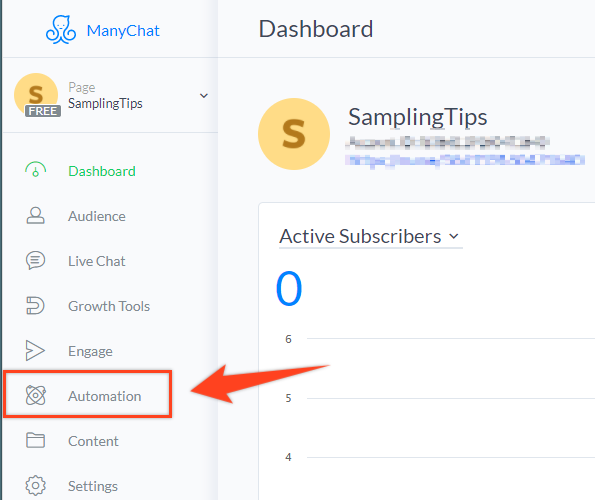The height and width of the screenshot is (500, 595).
Task: Click the large SamplingTips page avatar
Action: [x=294, y=134]
